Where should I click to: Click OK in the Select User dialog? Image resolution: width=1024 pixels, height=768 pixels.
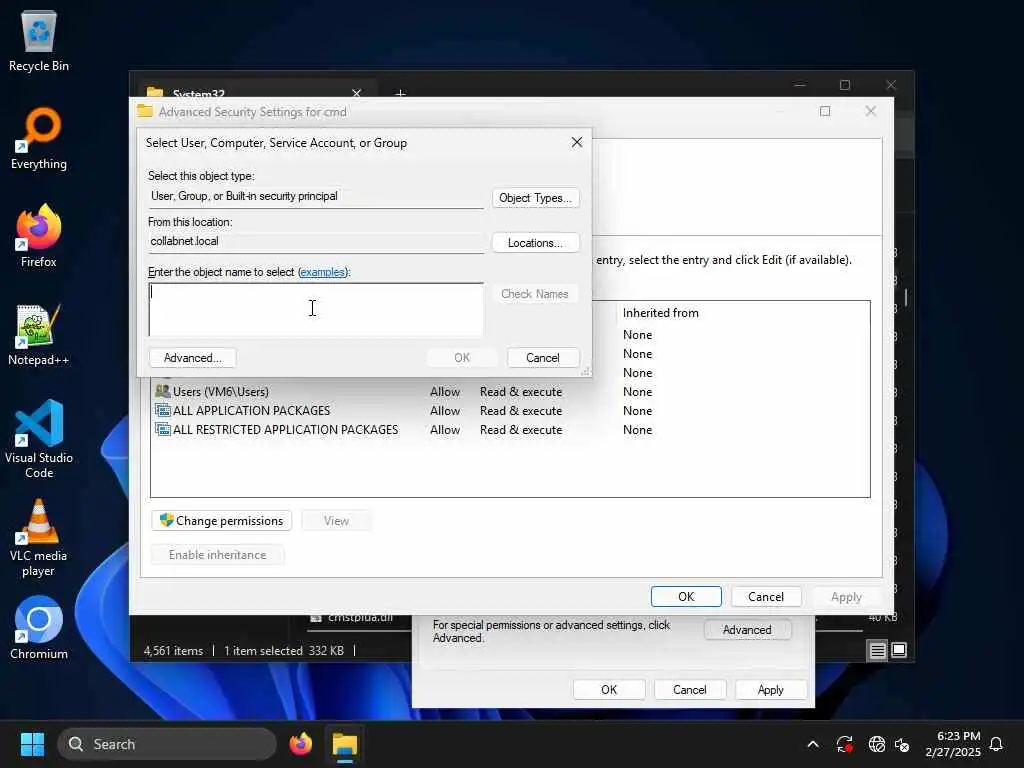point(462,358)
